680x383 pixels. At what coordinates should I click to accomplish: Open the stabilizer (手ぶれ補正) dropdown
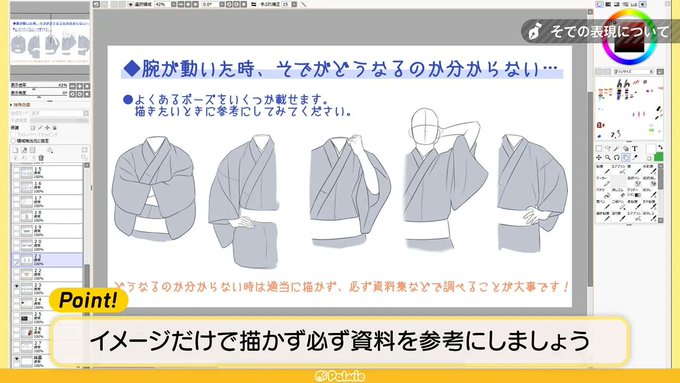click(x=294, y=4)
